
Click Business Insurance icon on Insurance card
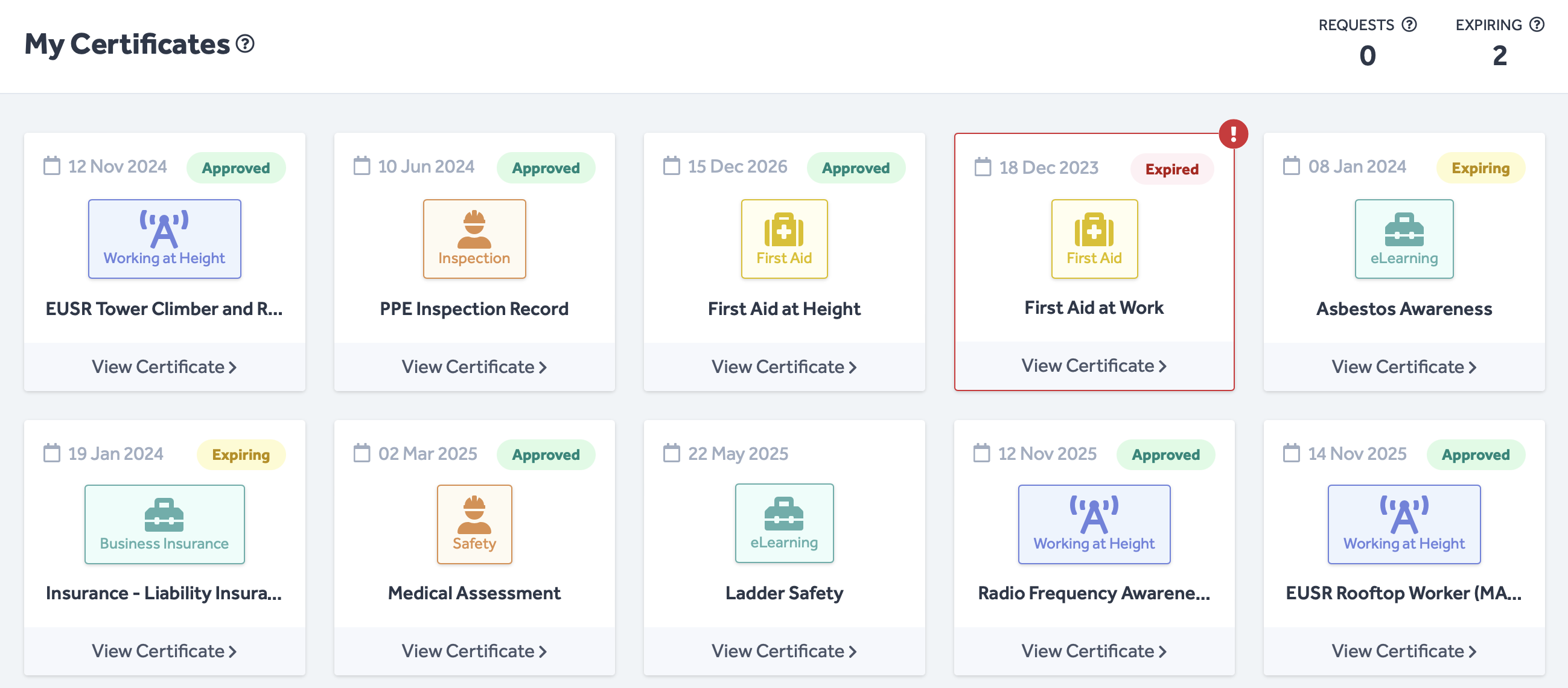(164, 524)
